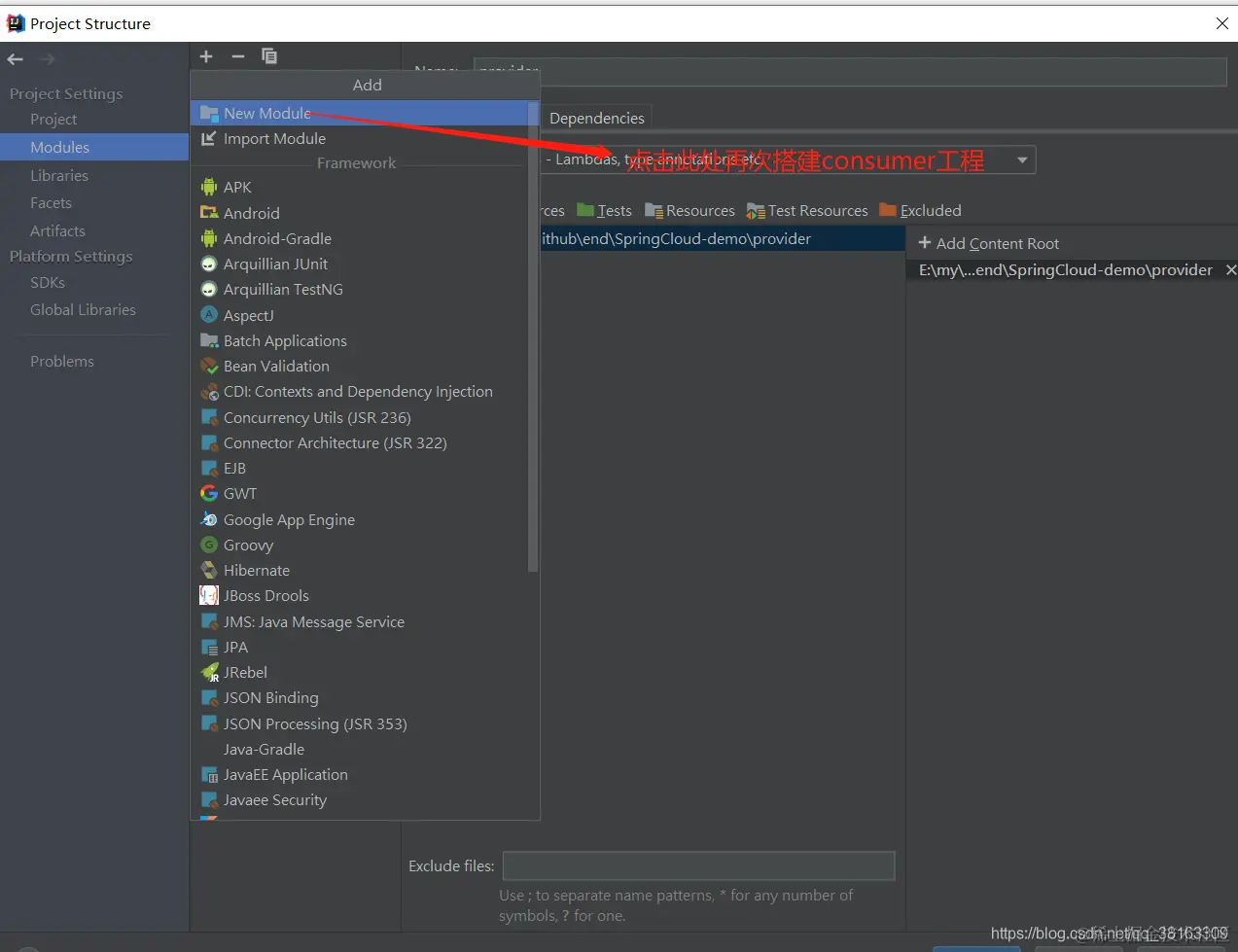Click the Javaee Security icon
Viewport: 1238px width, 952px height.
click(x=208, y=799)
